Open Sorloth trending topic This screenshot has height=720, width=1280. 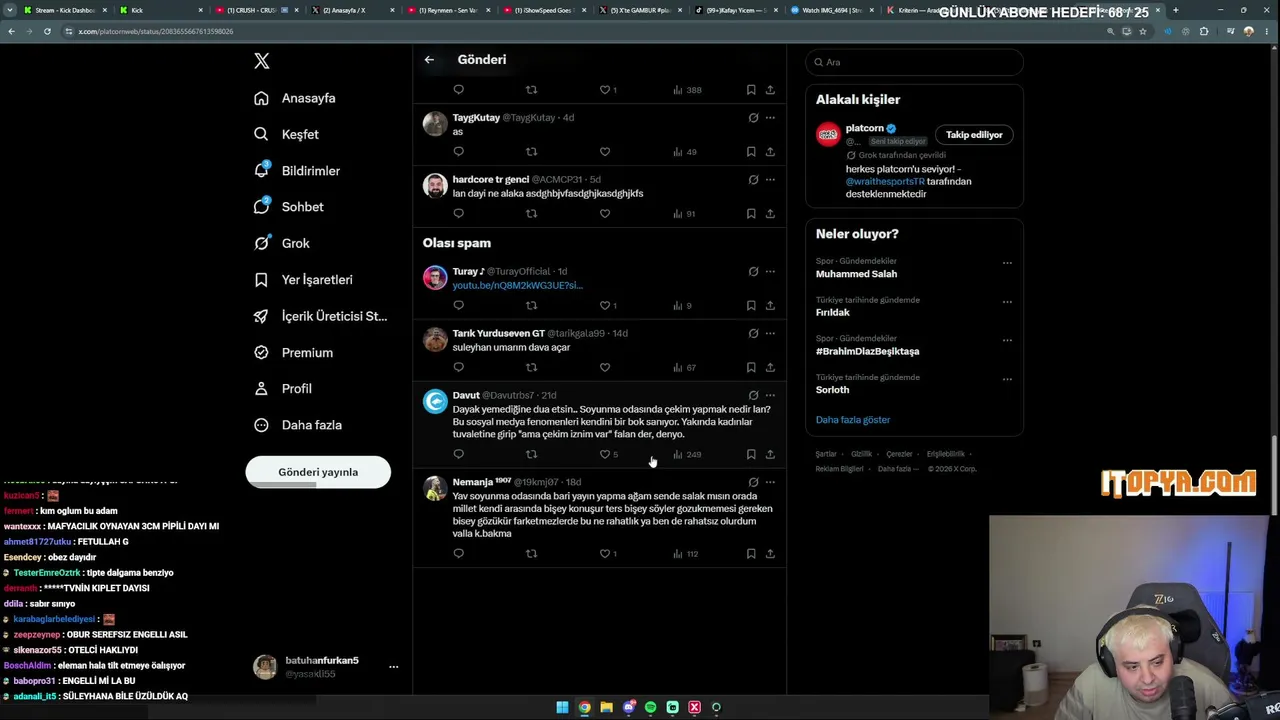pyautogui.click(x=832, y=390)
